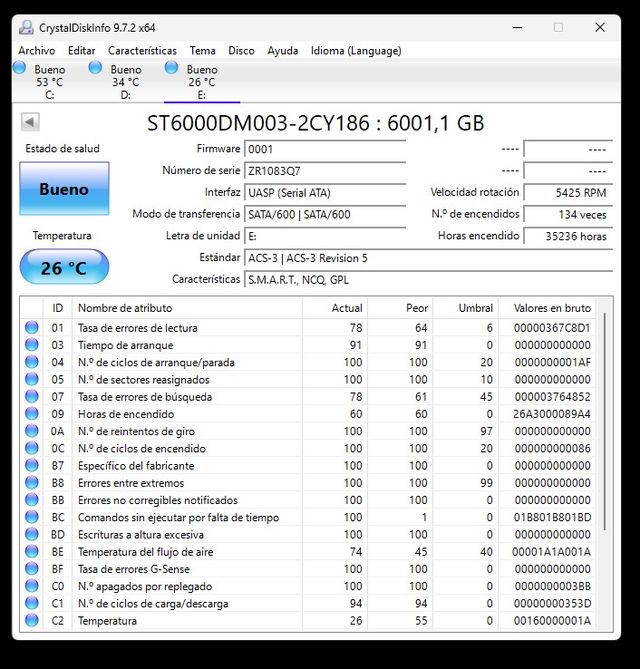
Task: Click status orb of attribute 01 row
Action: coord(32,327)
